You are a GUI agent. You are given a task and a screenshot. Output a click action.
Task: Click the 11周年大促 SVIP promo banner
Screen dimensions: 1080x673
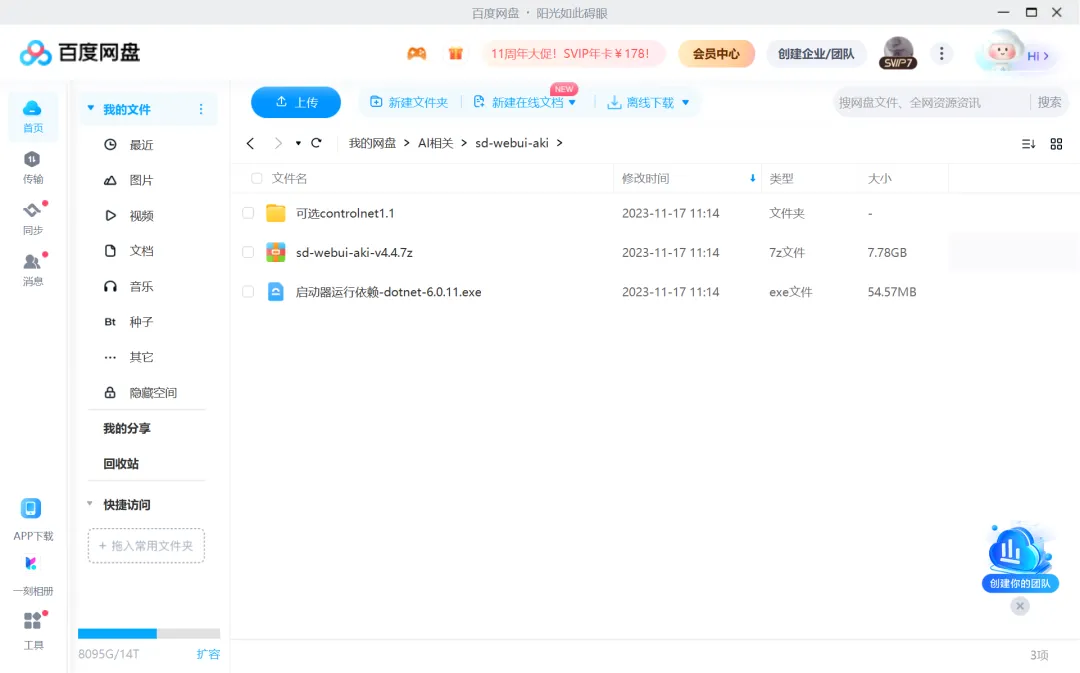coord(572,54)
